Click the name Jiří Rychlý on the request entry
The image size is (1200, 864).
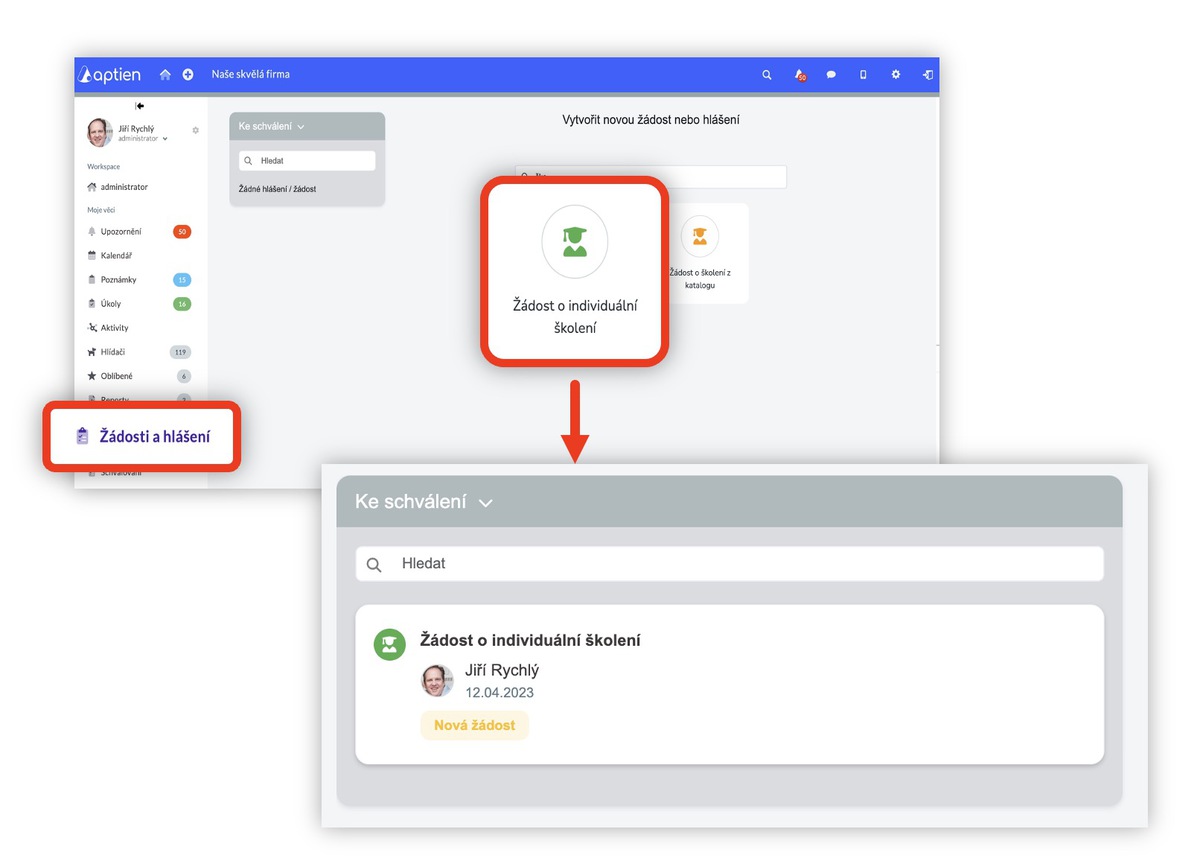click(502, 670)
